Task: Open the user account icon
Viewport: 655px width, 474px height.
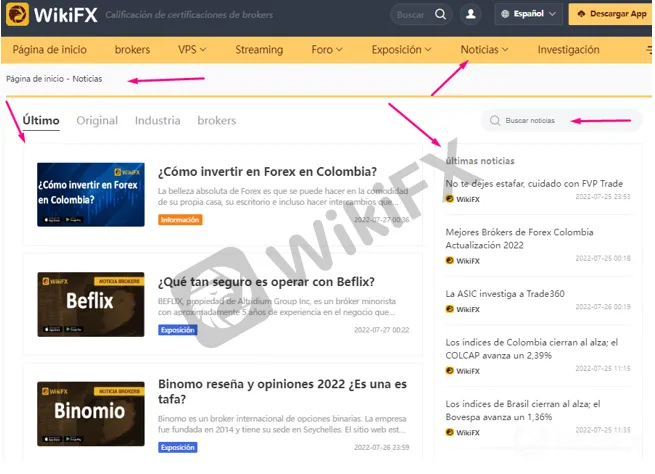Action: pyautogui.click(x=471, y=14)
